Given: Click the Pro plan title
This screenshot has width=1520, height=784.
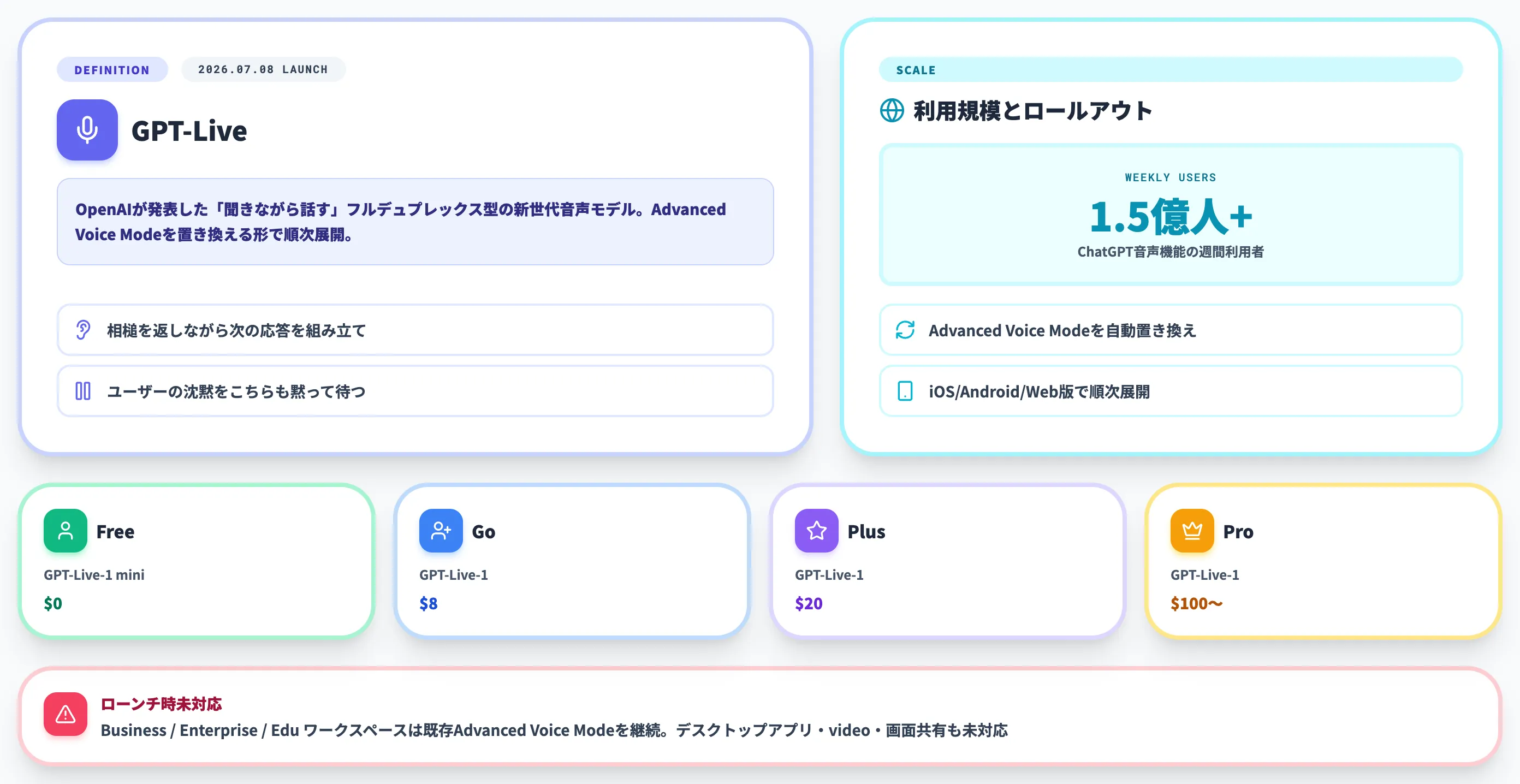Looking at the screenshot, I should (1237, 532).
